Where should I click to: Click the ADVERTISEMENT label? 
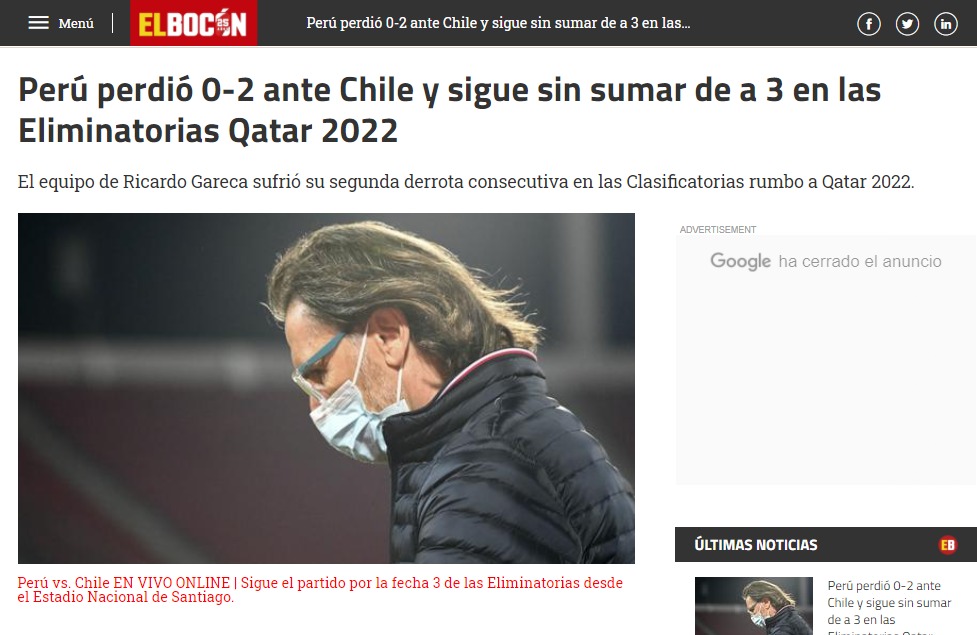tap(718, 229)
